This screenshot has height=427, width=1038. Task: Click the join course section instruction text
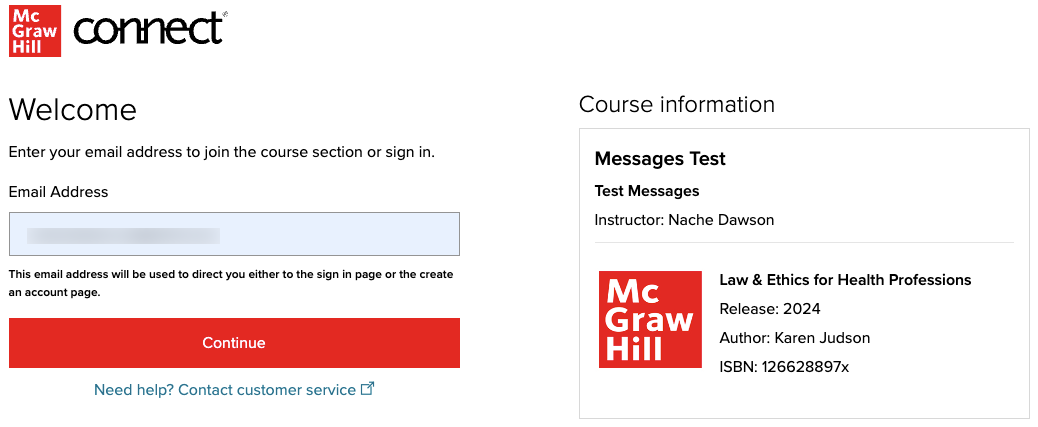point(221,153)
